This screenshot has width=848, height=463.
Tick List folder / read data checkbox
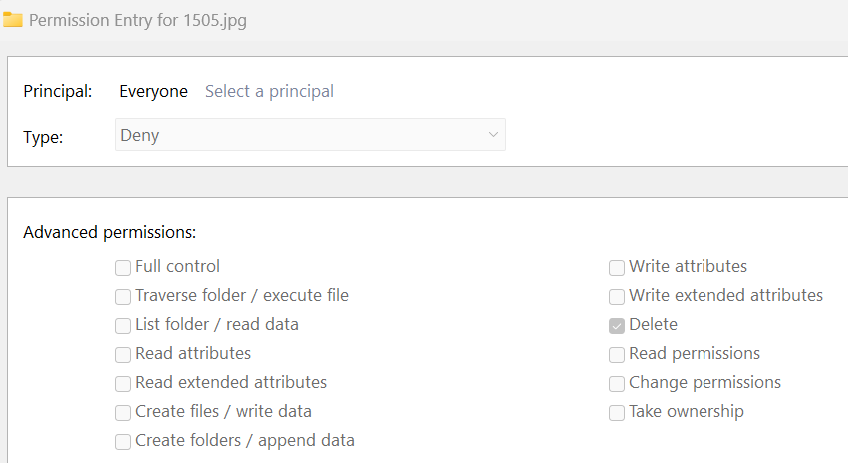point(123,326)
